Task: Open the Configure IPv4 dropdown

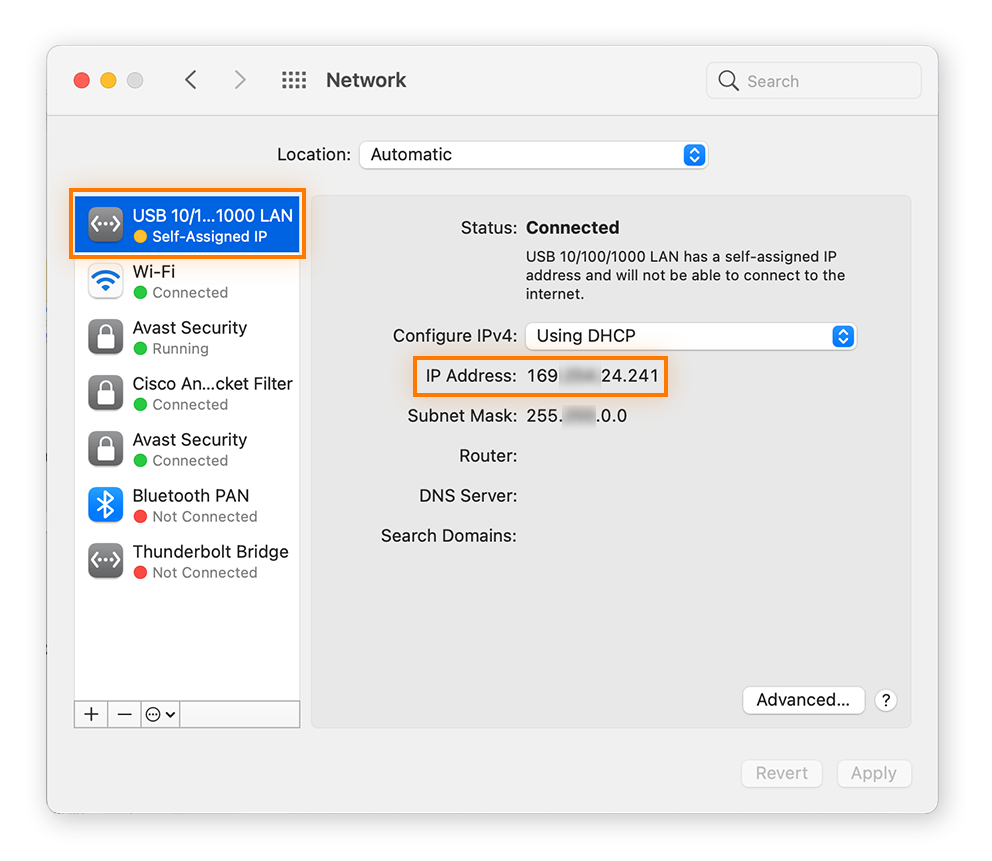Action: tap(690, 336)
